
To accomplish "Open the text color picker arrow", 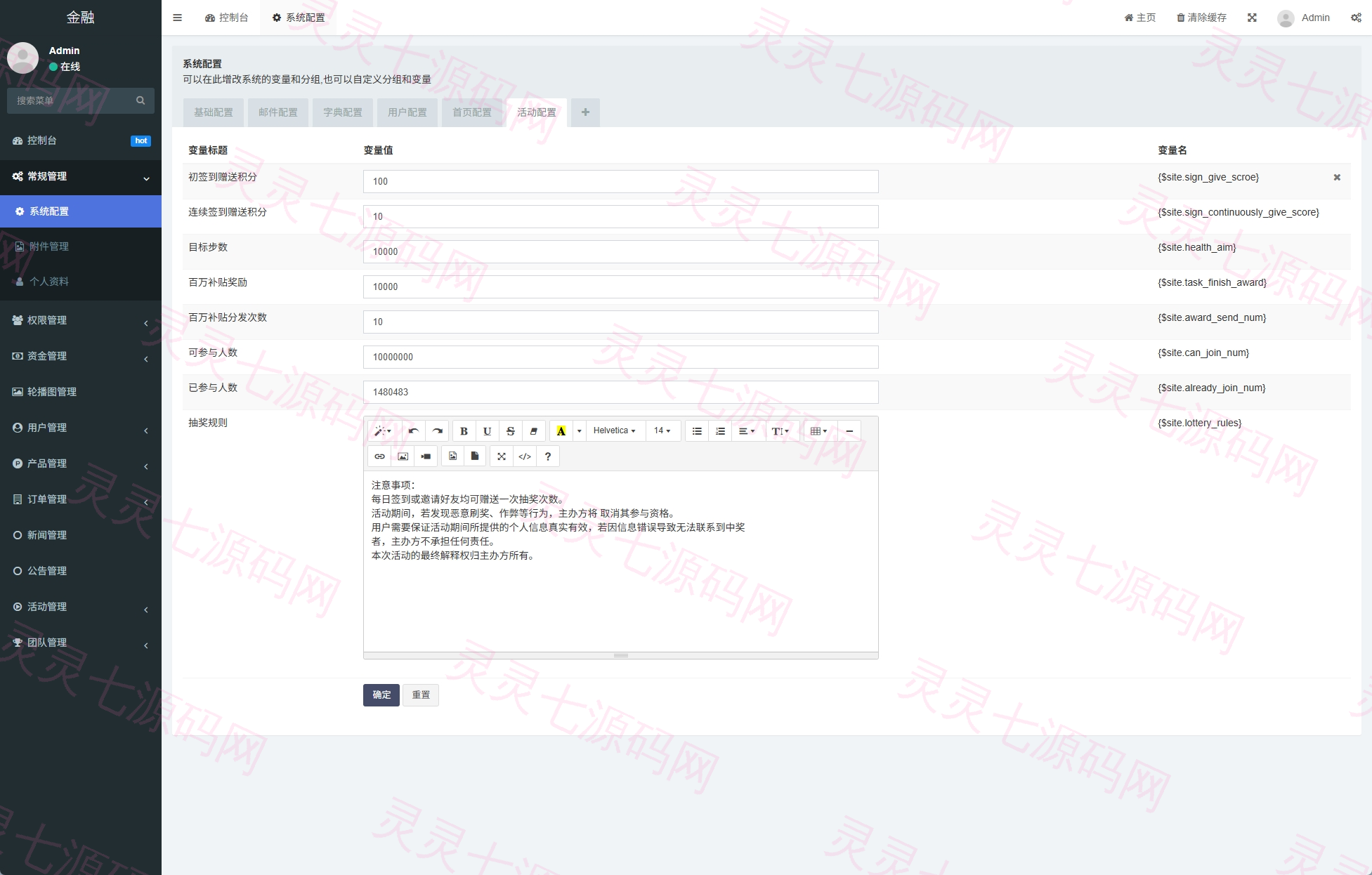I will point(579,431).
